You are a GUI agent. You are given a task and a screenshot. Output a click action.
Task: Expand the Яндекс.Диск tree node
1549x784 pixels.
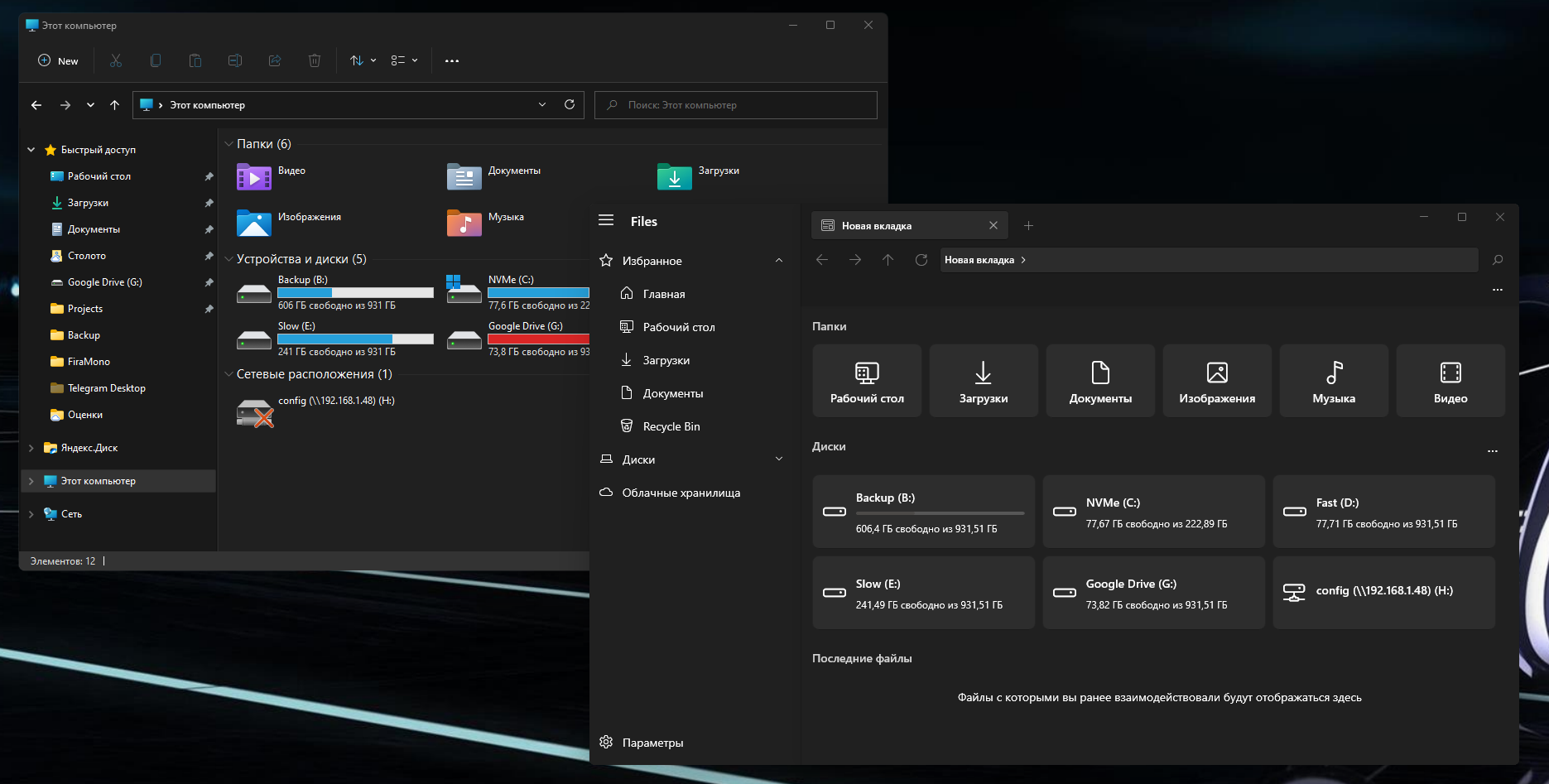point(31,448)
